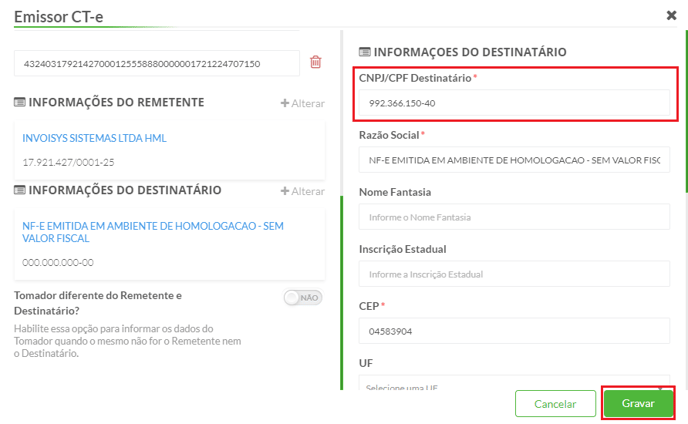Open INVOISYS SISTEMAS LTDA HML sender link
688x424 pixels.
[x=94, y=138]
